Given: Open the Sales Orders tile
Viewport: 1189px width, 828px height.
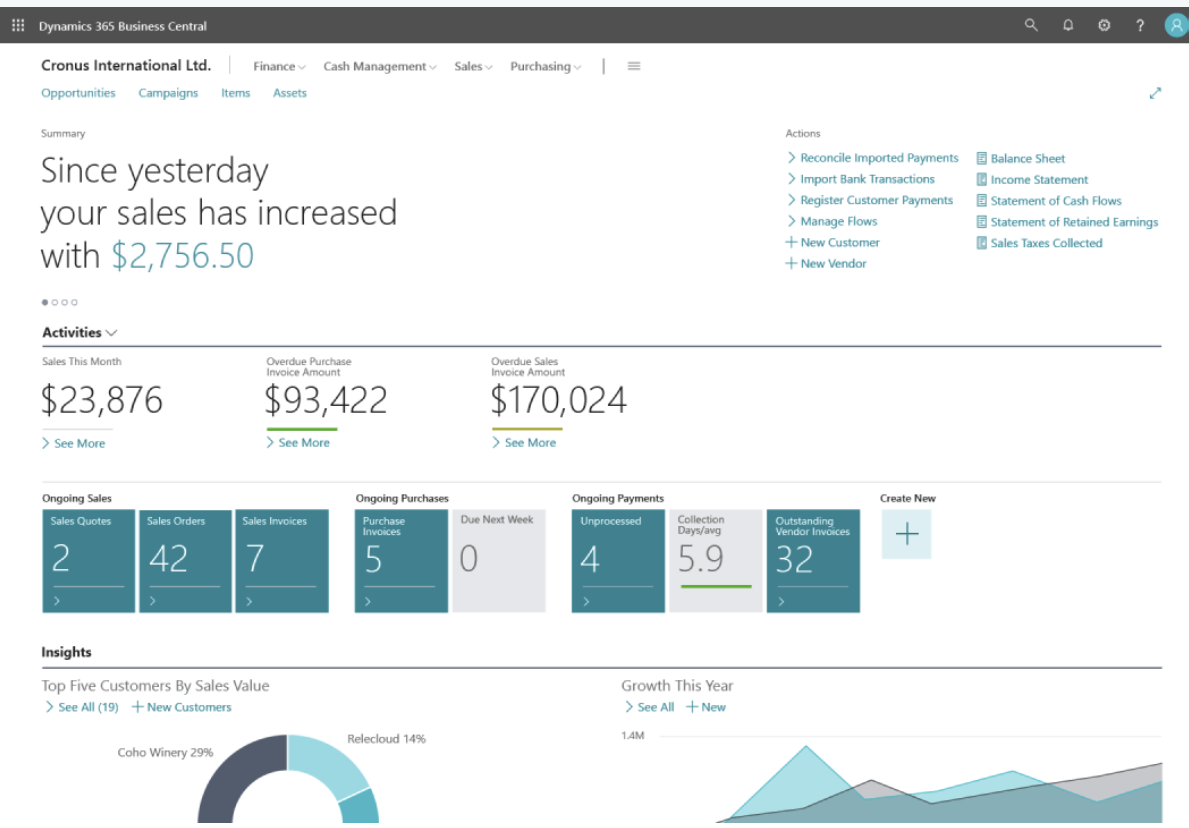Looking at the screenshot, I should 185,560.
